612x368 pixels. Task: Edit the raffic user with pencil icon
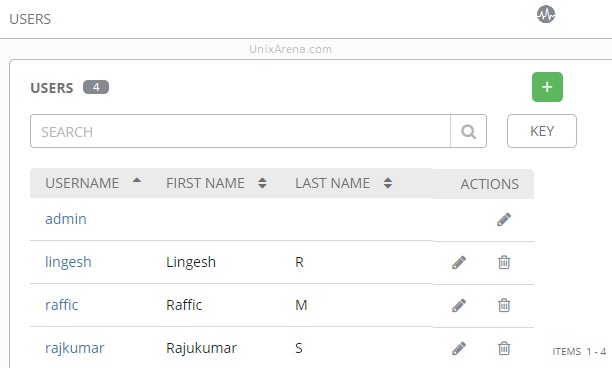point(459,305)
